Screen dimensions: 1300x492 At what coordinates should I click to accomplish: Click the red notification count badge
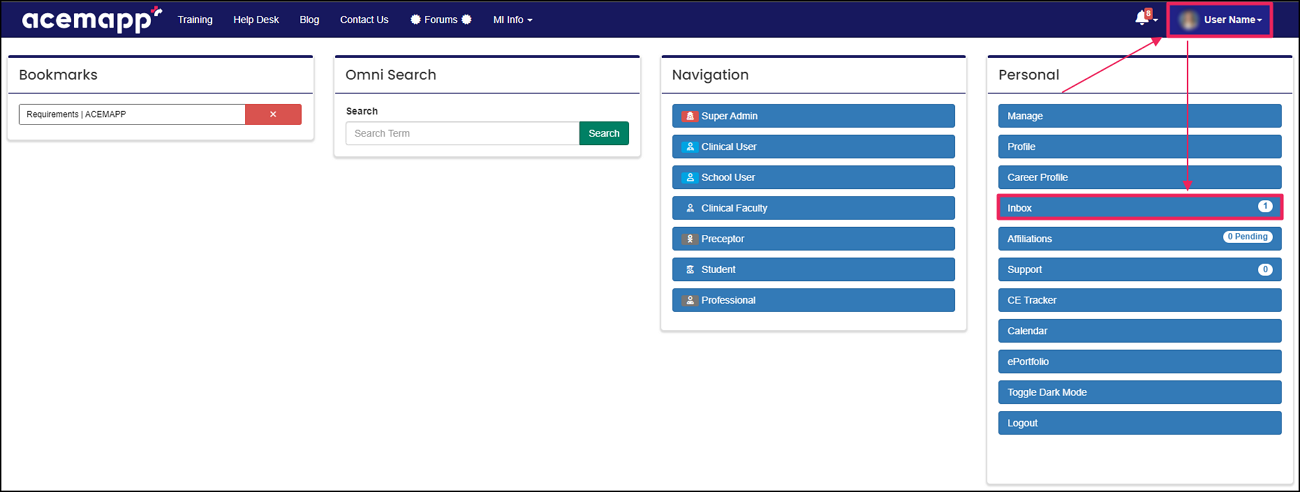click(x=1148, y=12)
